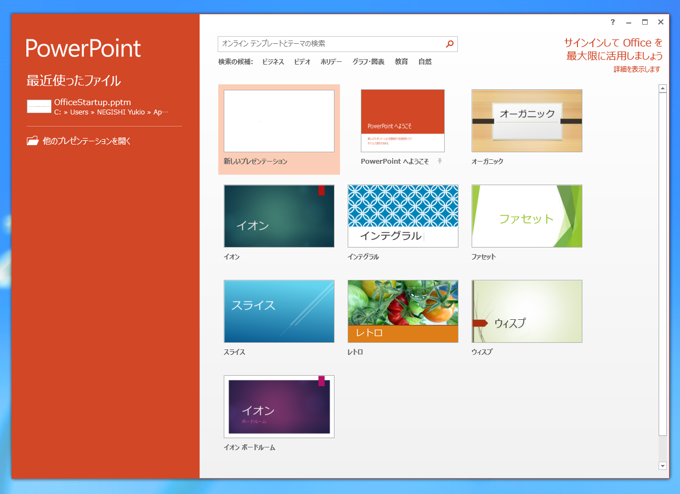Maximize the PowerPoint window
The width and height of the screenshot is (680, 494).
pos(645,22)
